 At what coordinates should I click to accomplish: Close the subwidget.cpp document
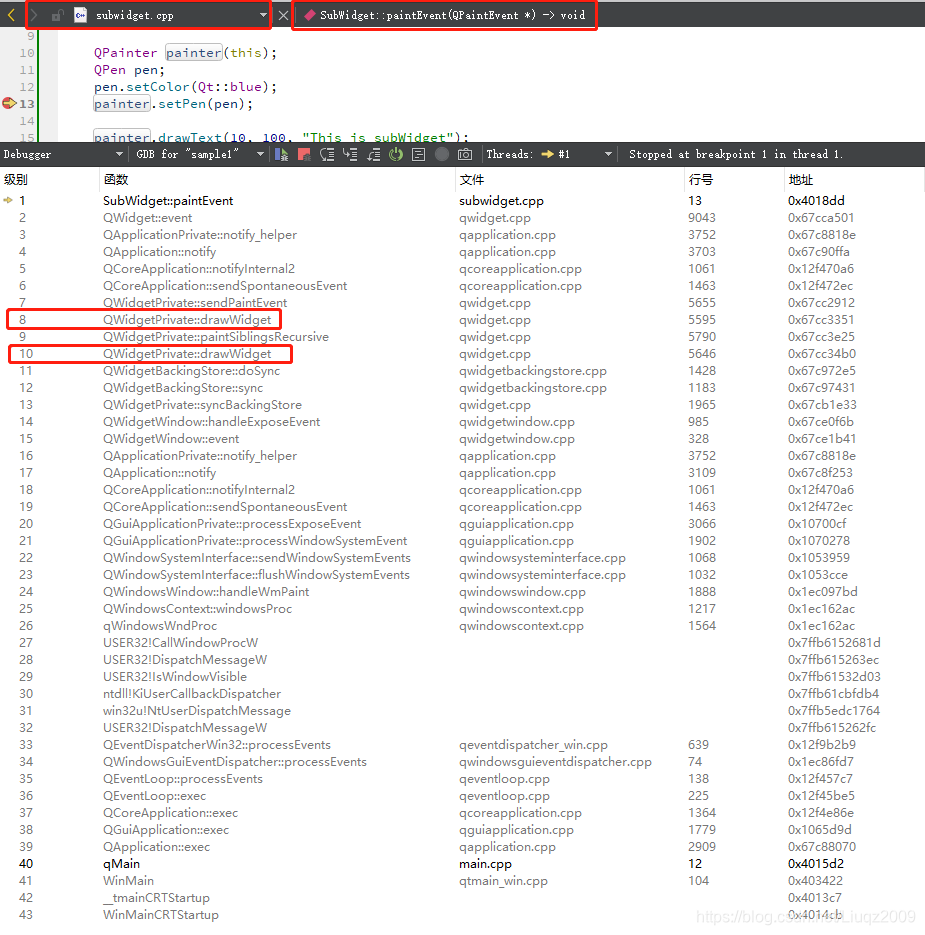(x=283, y=15)
